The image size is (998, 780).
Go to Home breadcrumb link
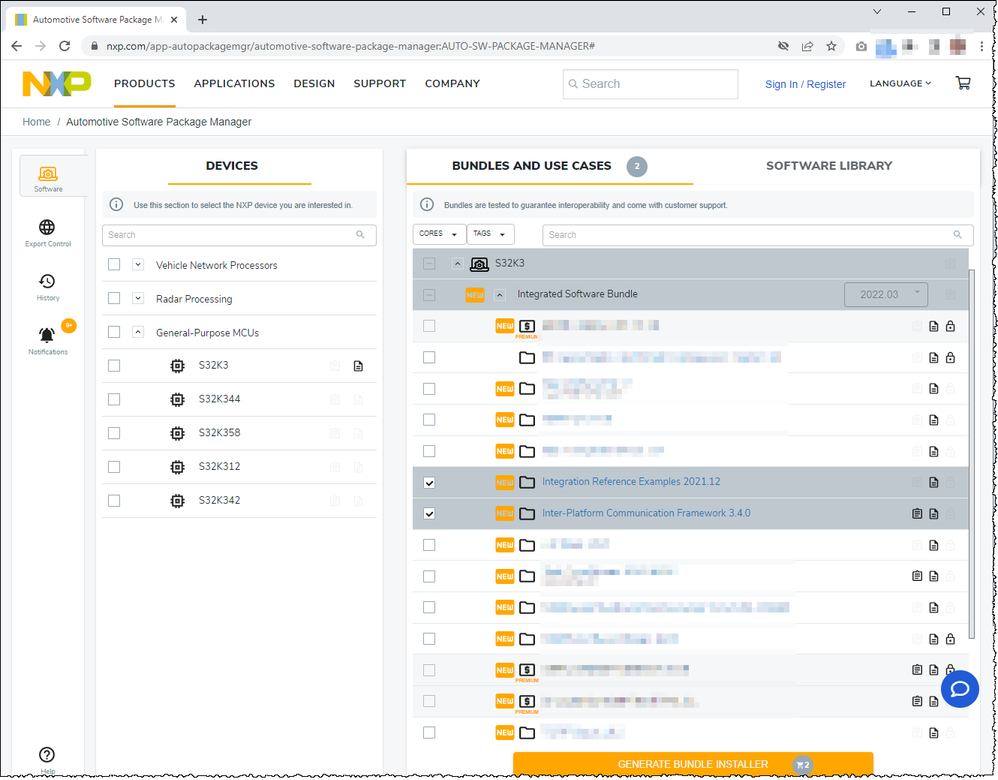[36, 122]
